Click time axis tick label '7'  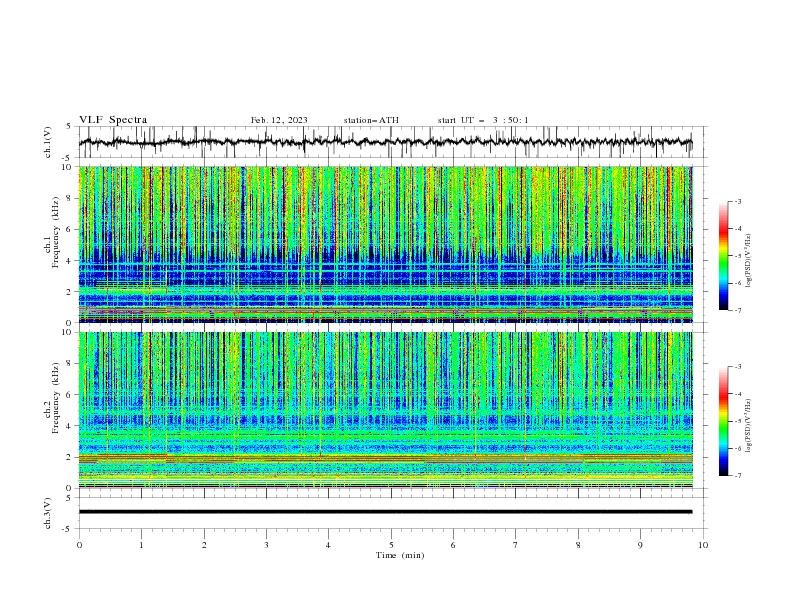click(516, 545)
